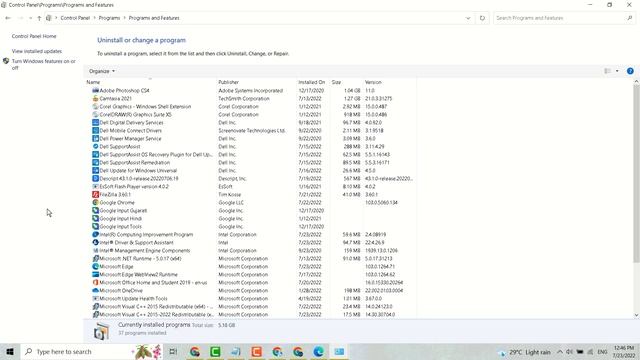Click the green Camtasia icon in taskbar
Screen dimensions: 640x360
point(215,351)
